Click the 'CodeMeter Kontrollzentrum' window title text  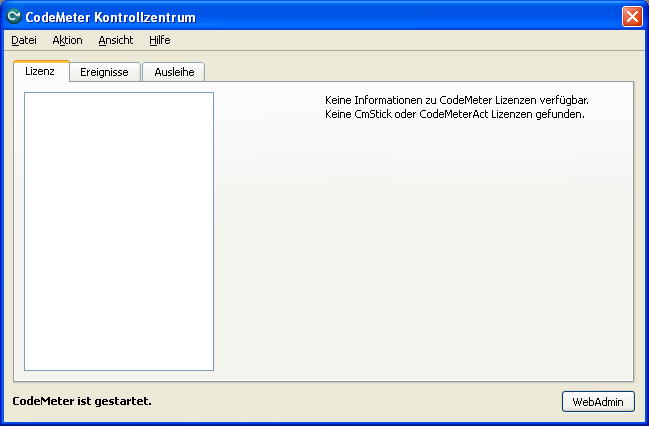click(x=110, y=17)
